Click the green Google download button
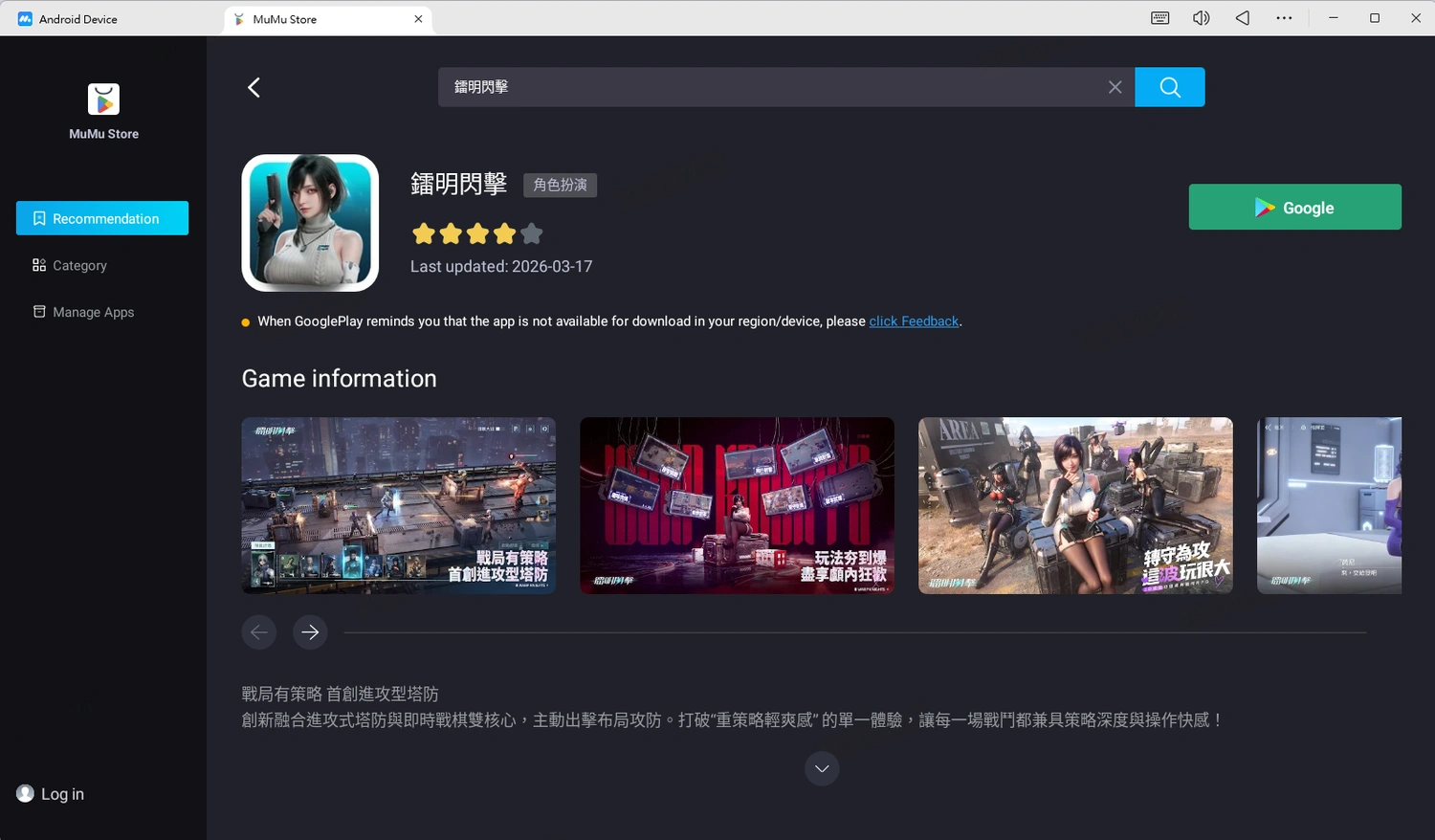 point(1294,207)
